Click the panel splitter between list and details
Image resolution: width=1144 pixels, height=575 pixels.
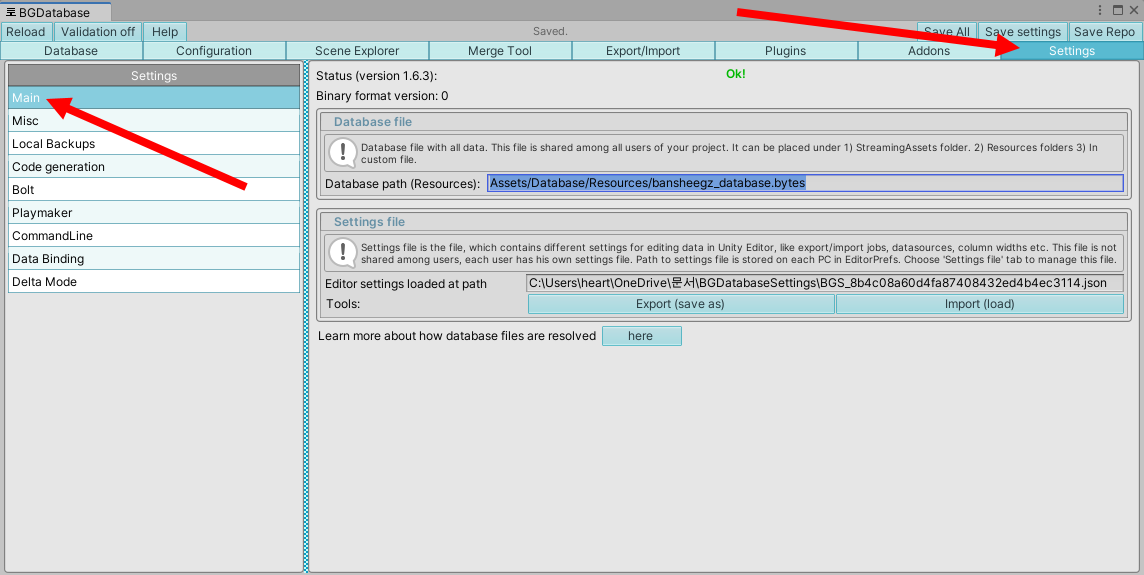click(x=306, y=317)
